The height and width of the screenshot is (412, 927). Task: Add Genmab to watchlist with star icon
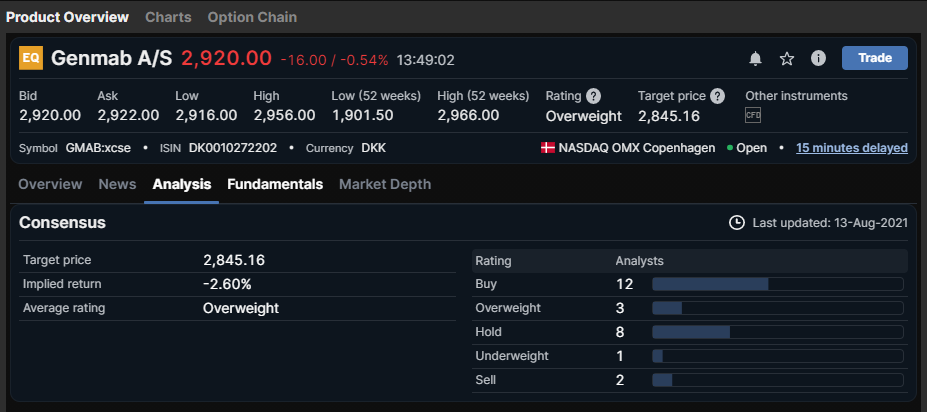pos(786,59)
